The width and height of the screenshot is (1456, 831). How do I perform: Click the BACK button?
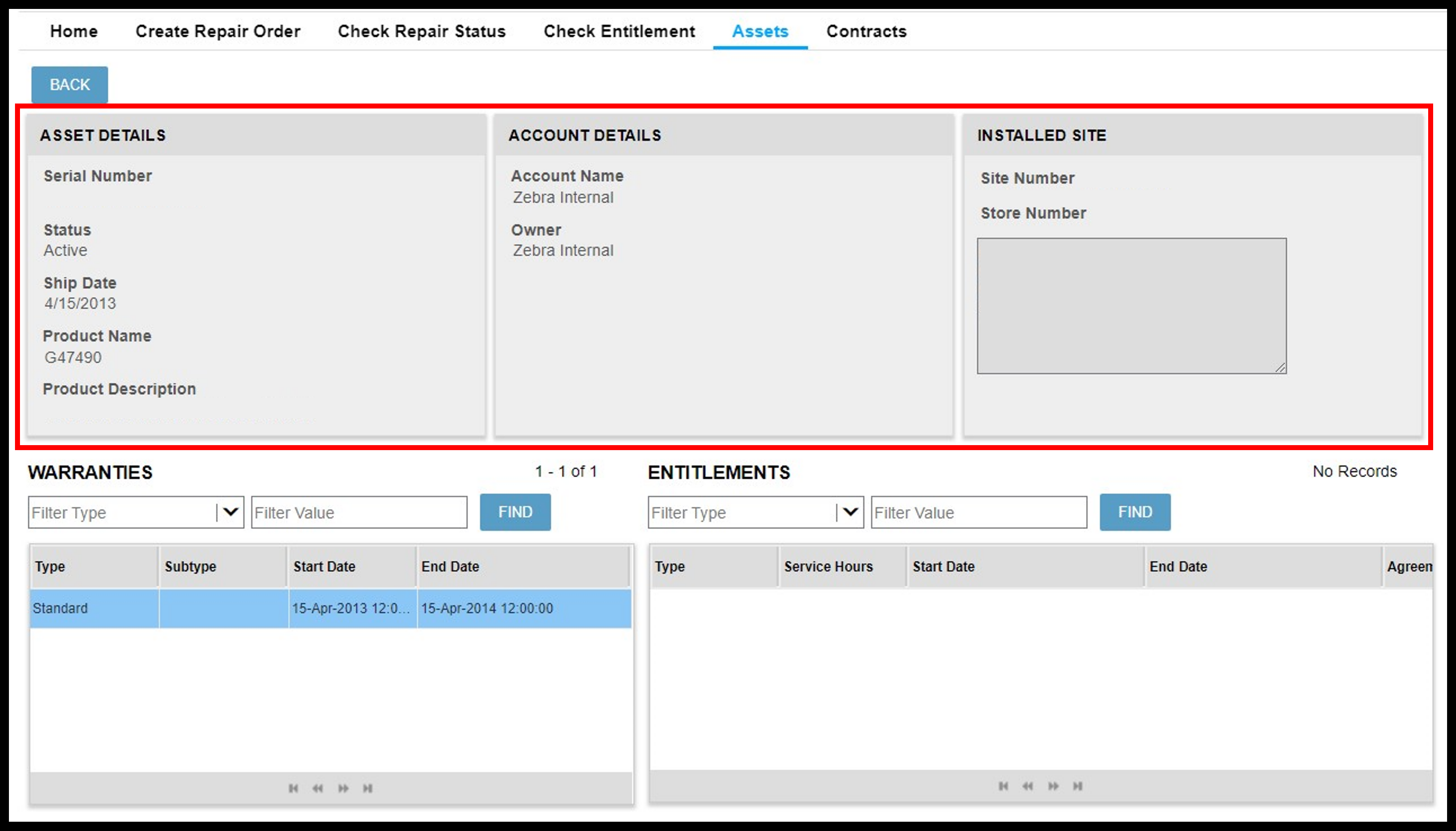pos(70,85)
